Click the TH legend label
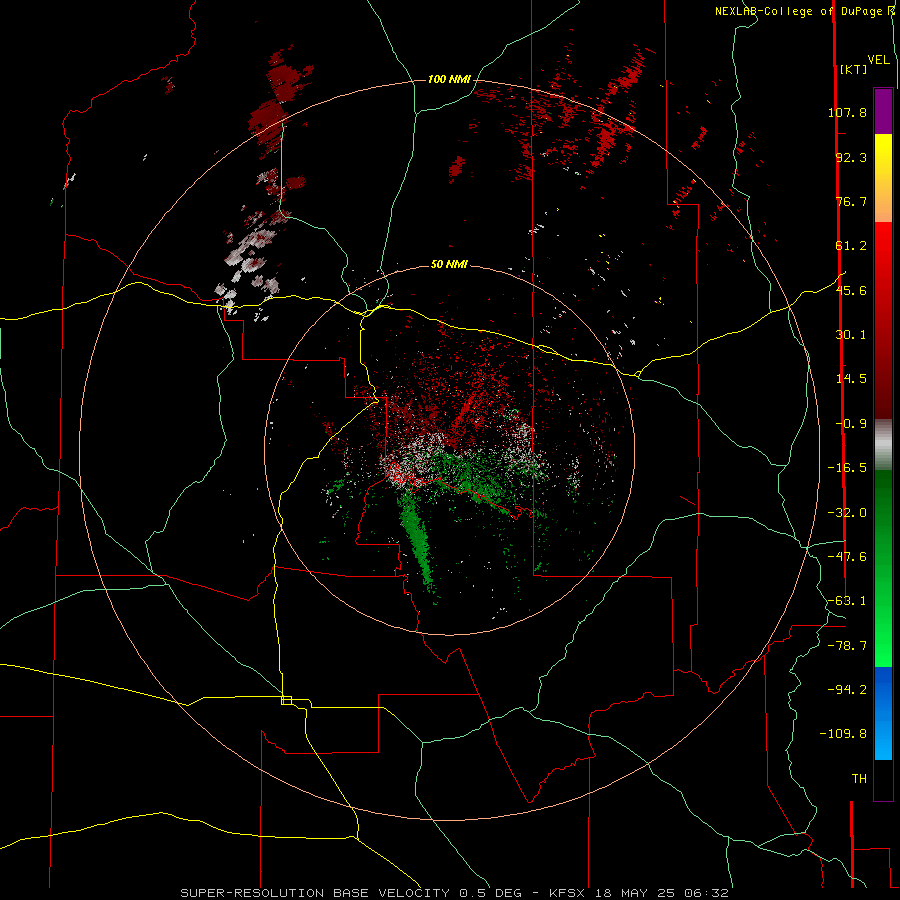 [859, 779]
